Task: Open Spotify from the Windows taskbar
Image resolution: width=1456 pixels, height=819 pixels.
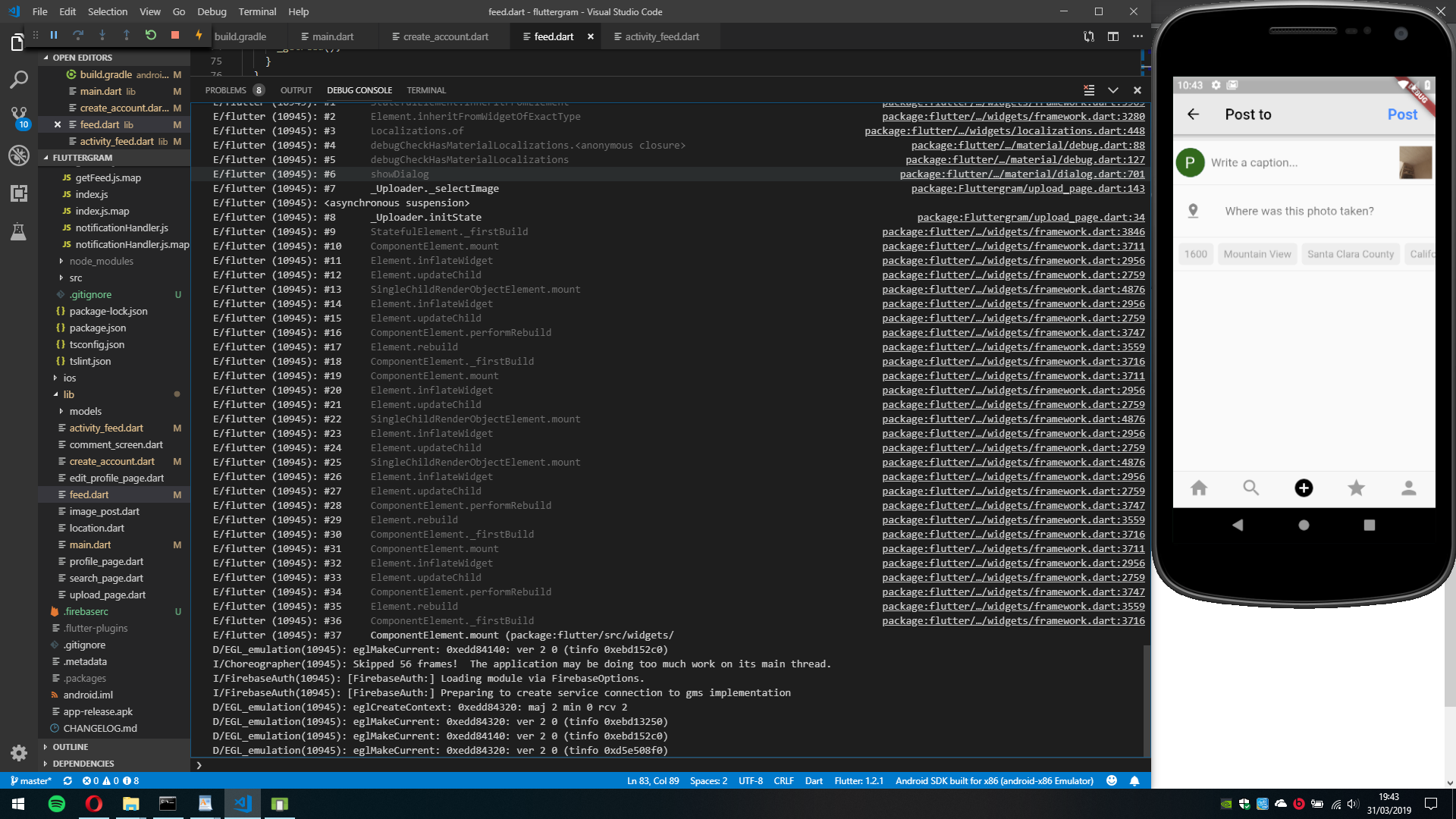Action: (57, 804)
